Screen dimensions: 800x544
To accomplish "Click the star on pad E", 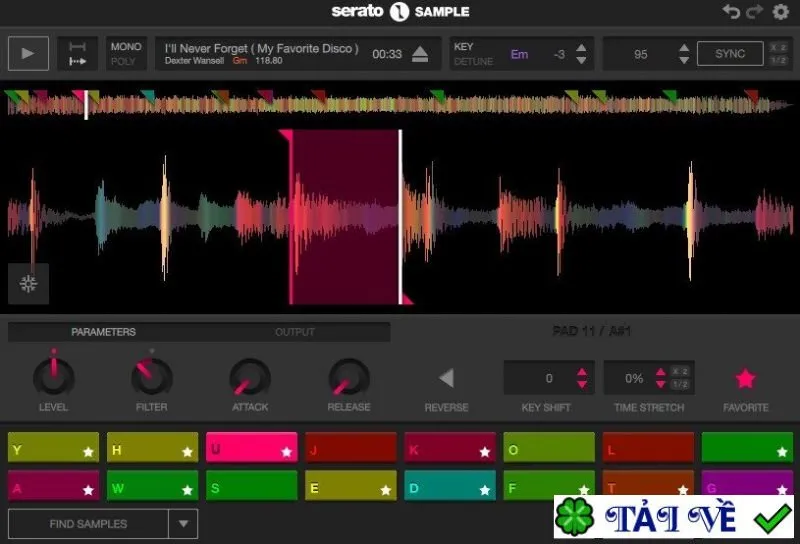I will (x=386, y=490).
